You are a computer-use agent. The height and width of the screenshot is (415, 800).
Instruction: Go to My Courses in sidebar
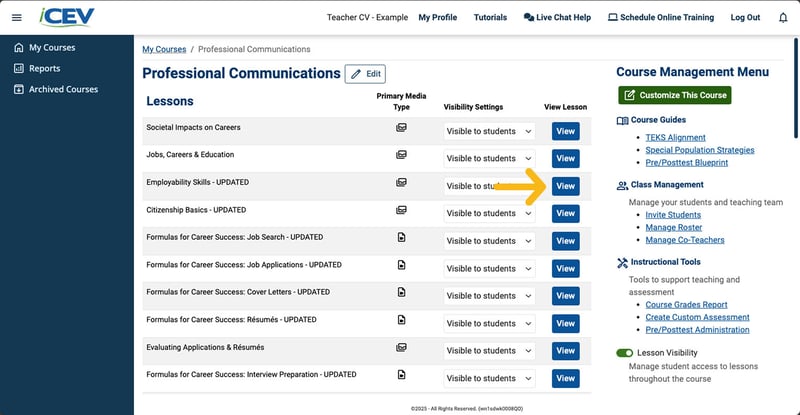point(45,47)
